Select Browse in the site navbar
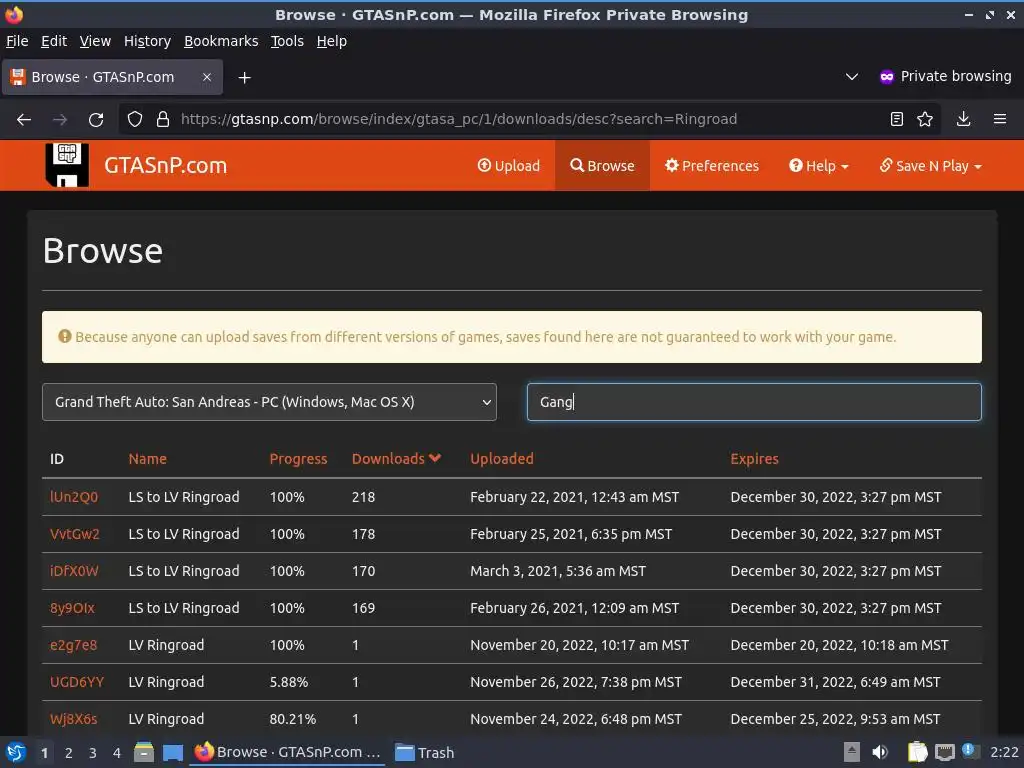This screenshot has height=768, width=1024. pos(602,166)
